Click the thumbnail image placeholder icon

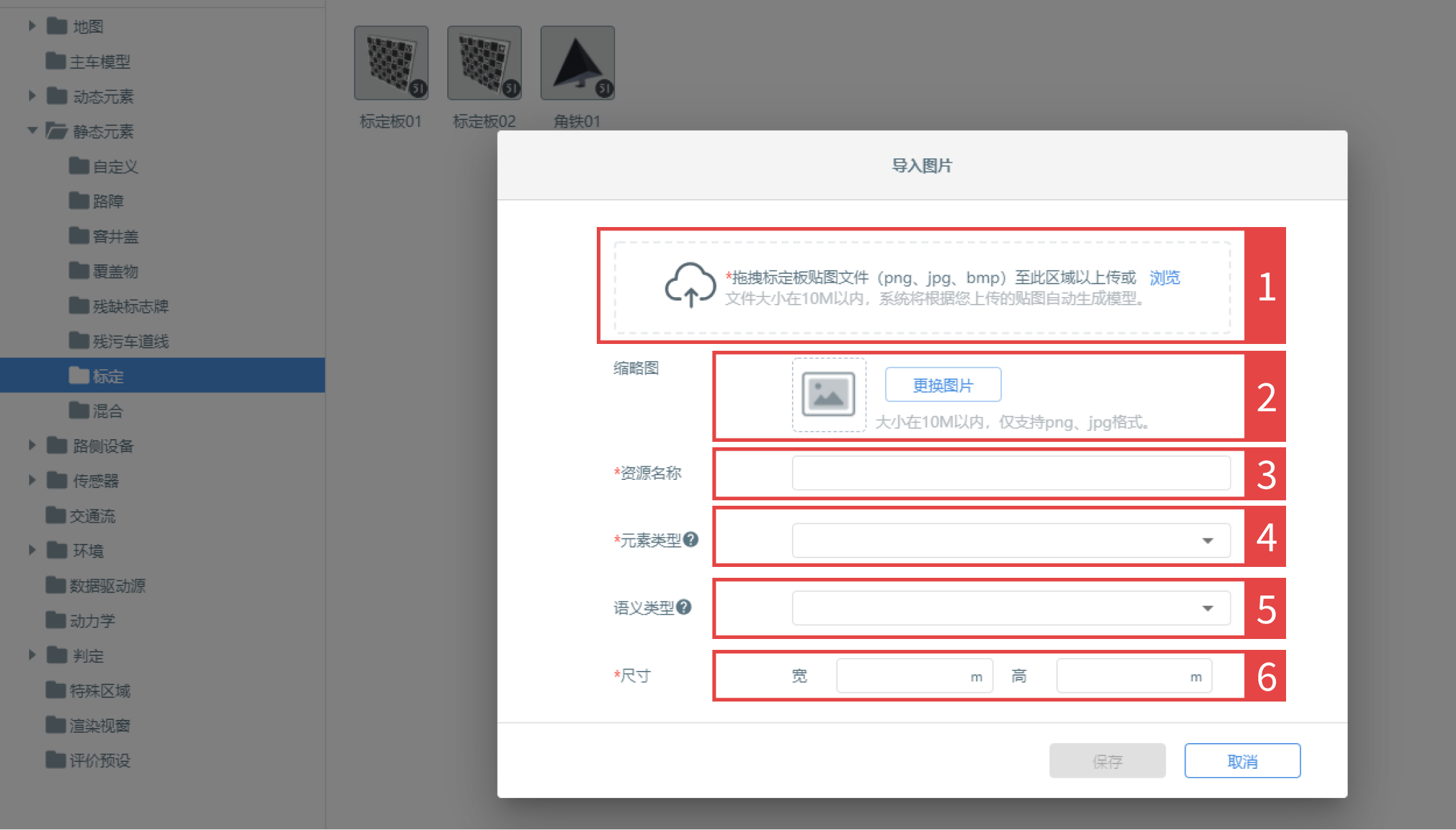[829, 394]
